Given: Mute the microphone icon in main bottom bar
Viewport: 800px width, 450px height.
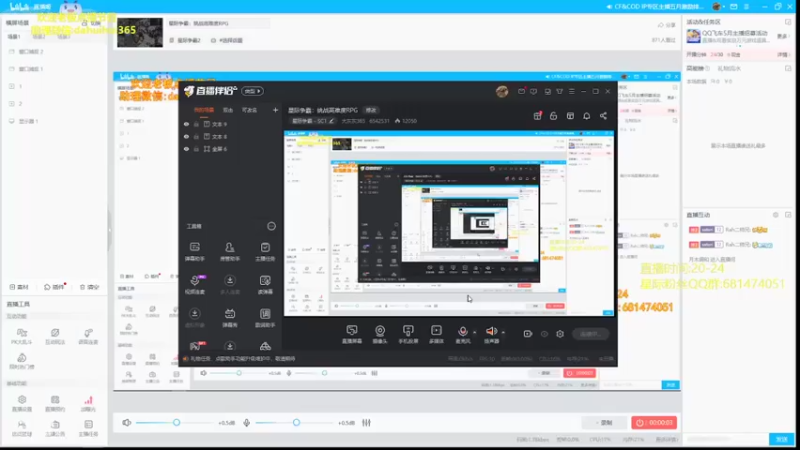Looking at the screenshot, I should [246, 422].
